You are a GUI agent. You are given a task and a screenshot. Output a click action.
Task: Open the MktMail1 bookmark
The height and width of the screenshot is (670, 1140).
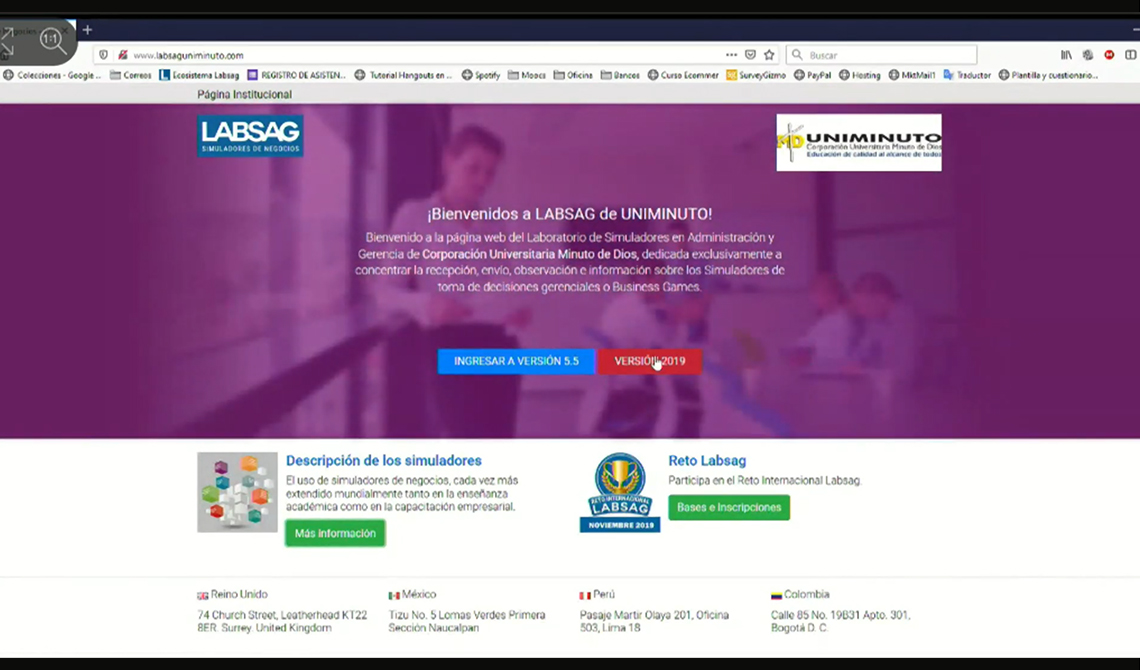pos(912,75)
